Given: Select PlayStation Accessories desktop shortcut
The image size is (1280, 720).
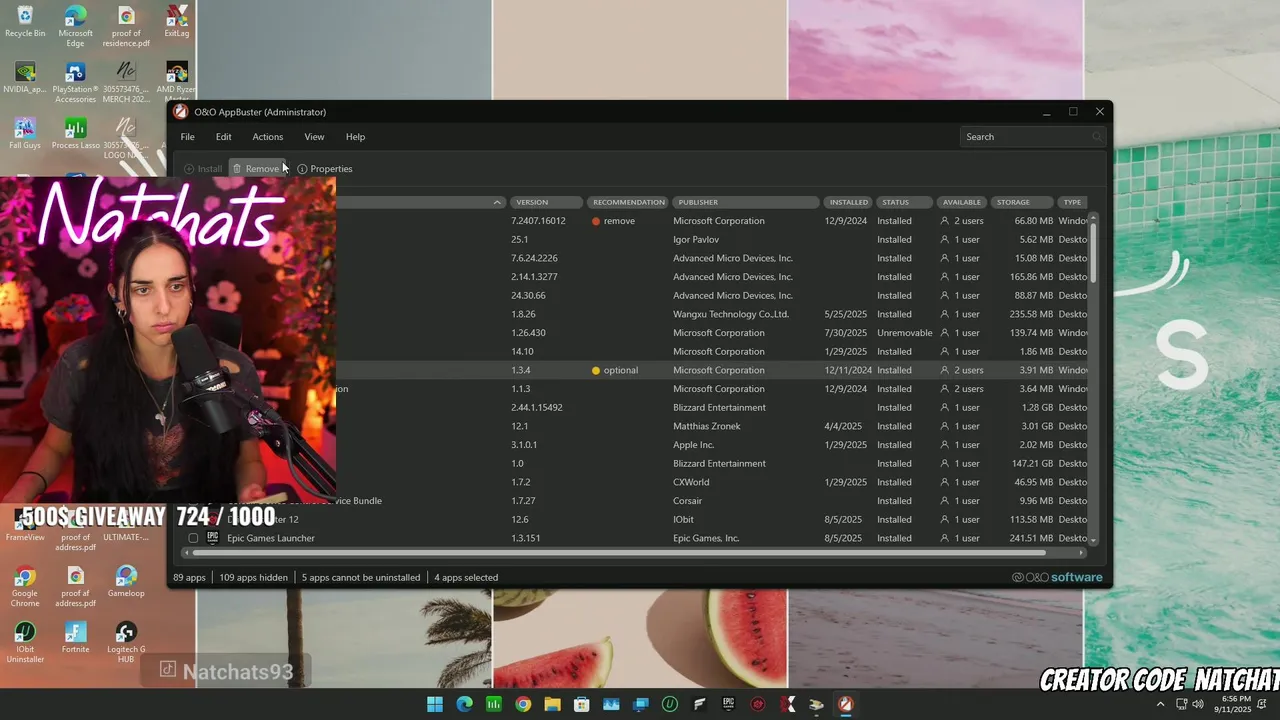Looking at the screenshot, I should pos(75,83).
